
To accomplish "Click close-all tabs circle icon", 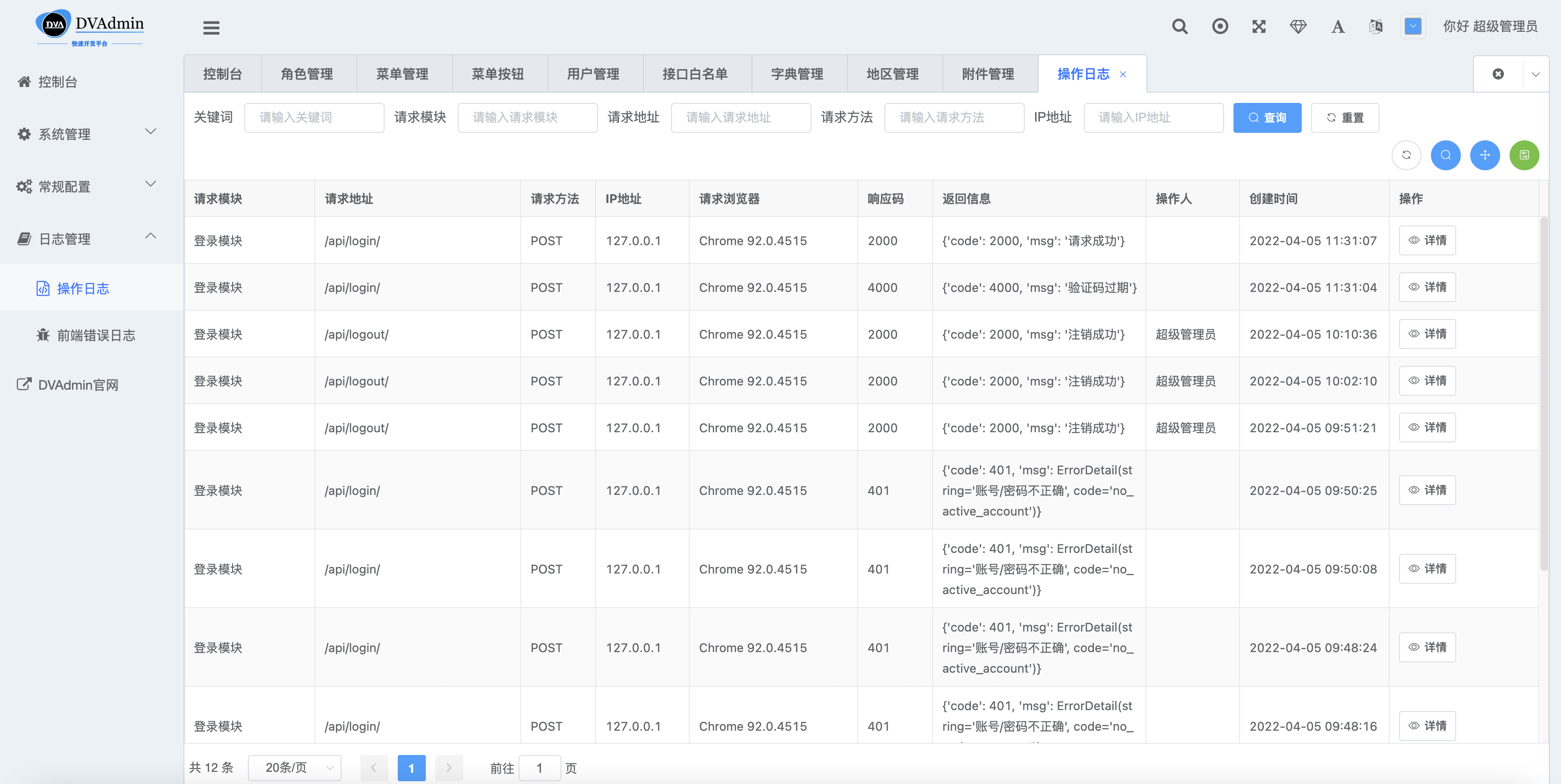I will click(1498, 74).
